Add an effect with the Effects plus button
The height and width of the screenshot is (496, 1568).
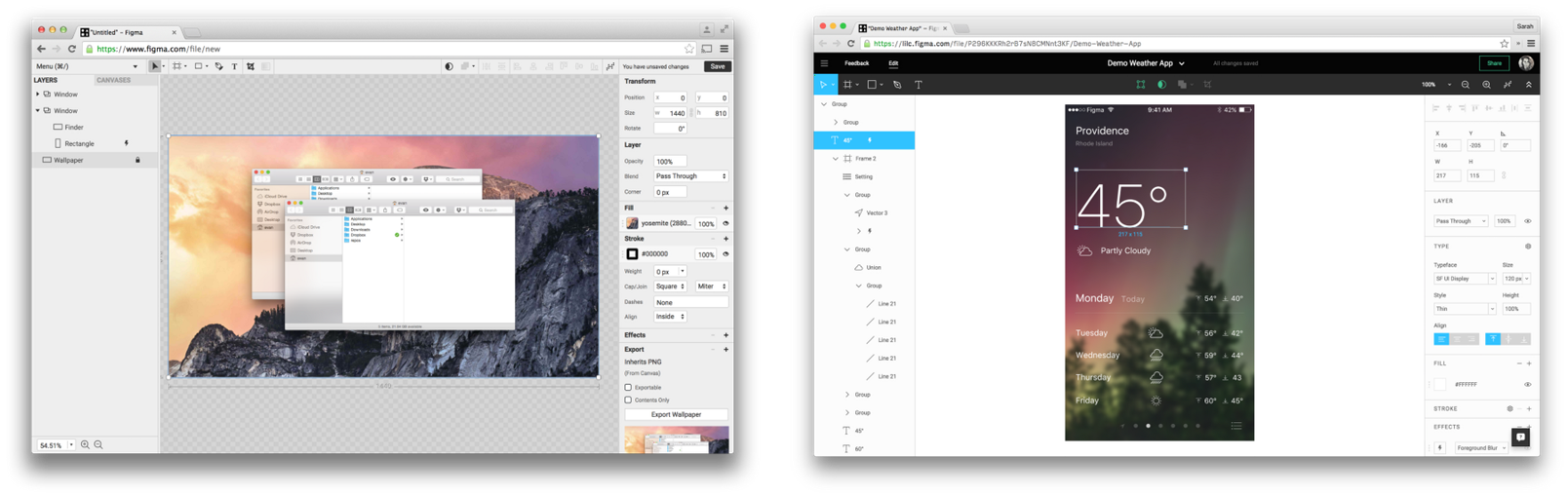click(725, 335)
